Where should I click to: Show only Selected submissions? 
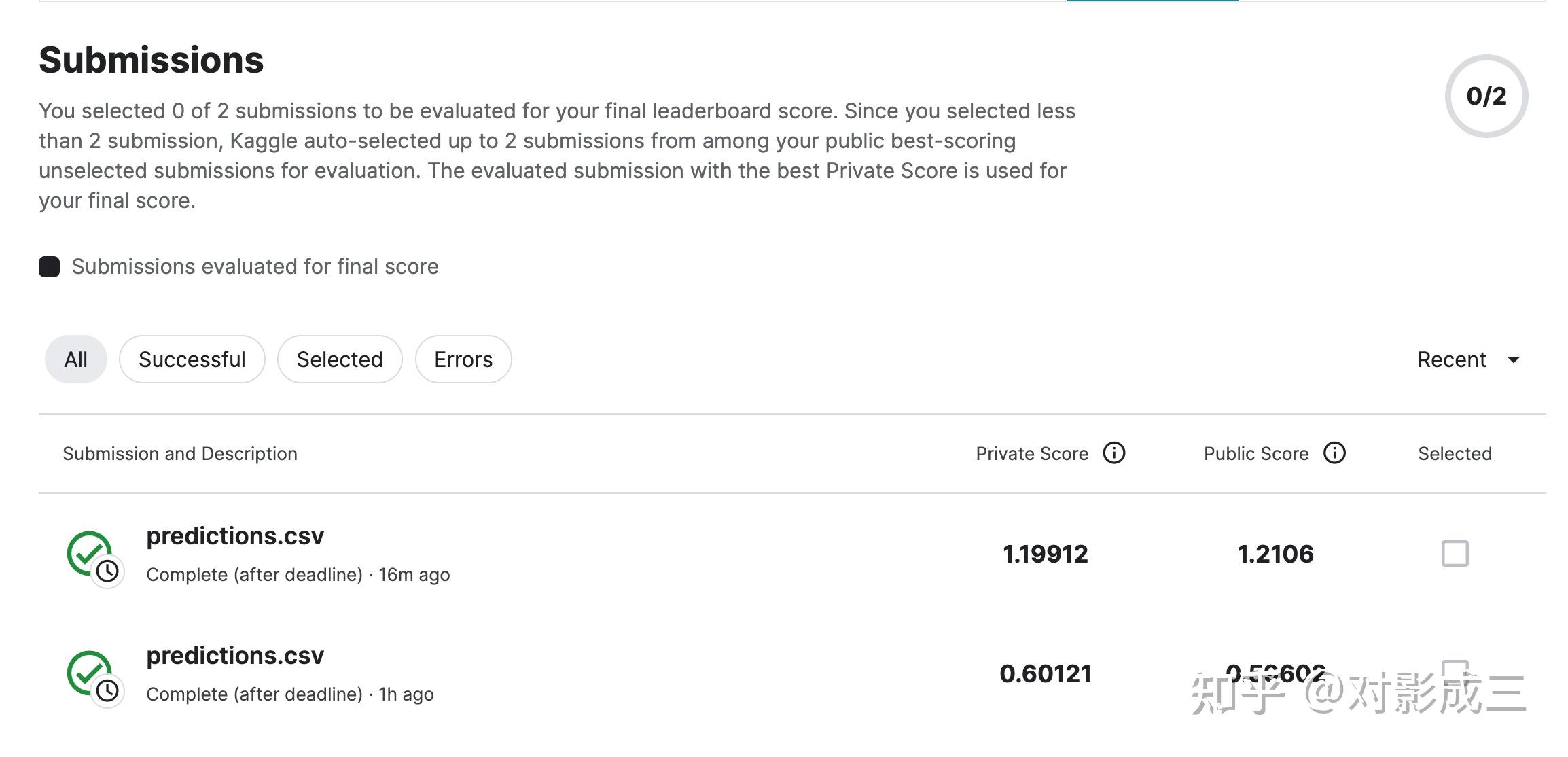[x=340, y=359]
